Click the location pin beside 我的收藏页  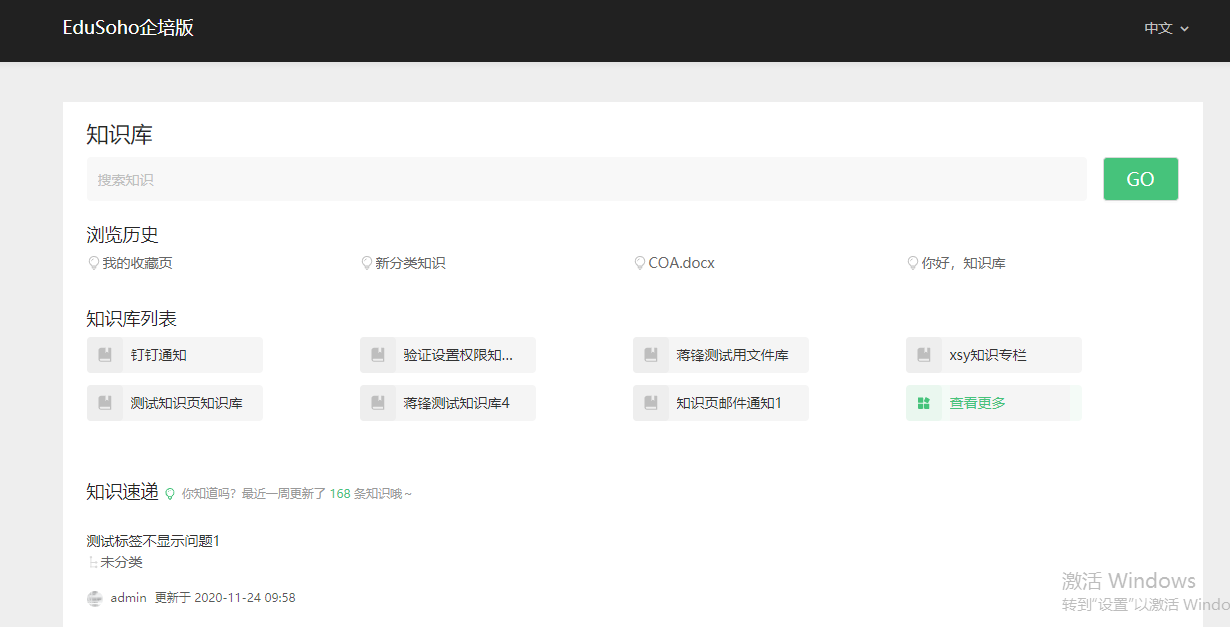tap(94, 263)
